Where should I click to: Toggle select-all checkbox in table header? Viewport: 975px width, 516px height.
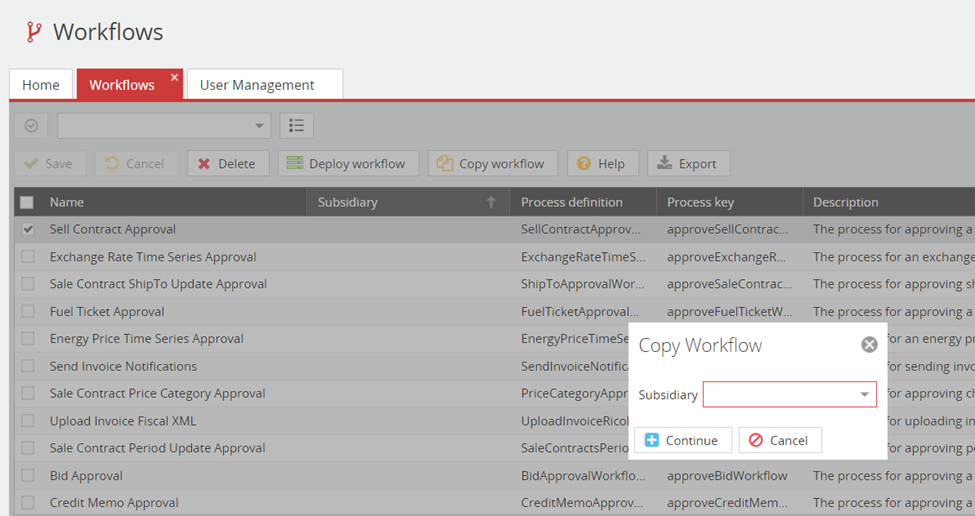click(x=27, y=202)
